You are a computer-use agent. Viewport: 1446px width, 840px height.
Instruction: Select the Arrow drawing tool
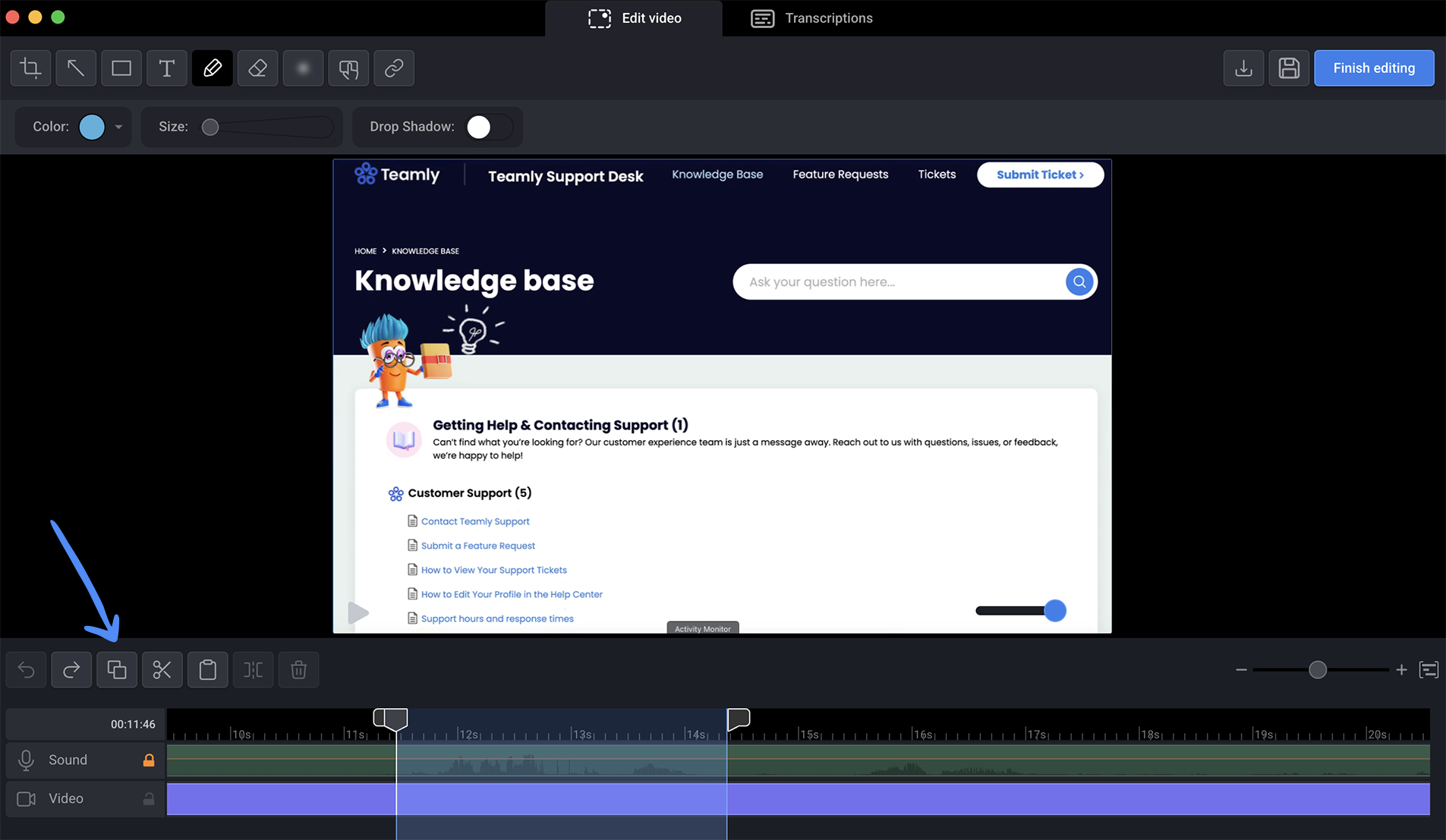tap(76, 68)
